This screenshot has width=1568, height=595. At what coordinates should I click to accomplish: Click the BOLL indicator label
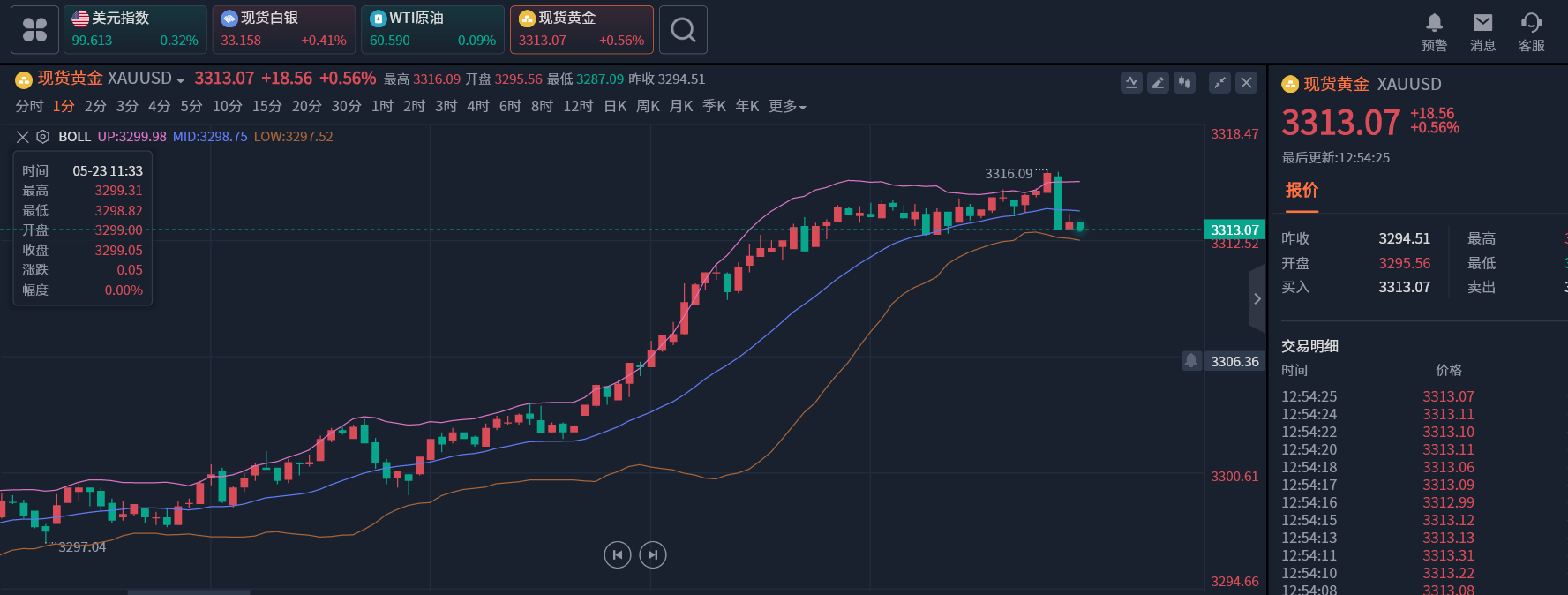pos(75,137)
